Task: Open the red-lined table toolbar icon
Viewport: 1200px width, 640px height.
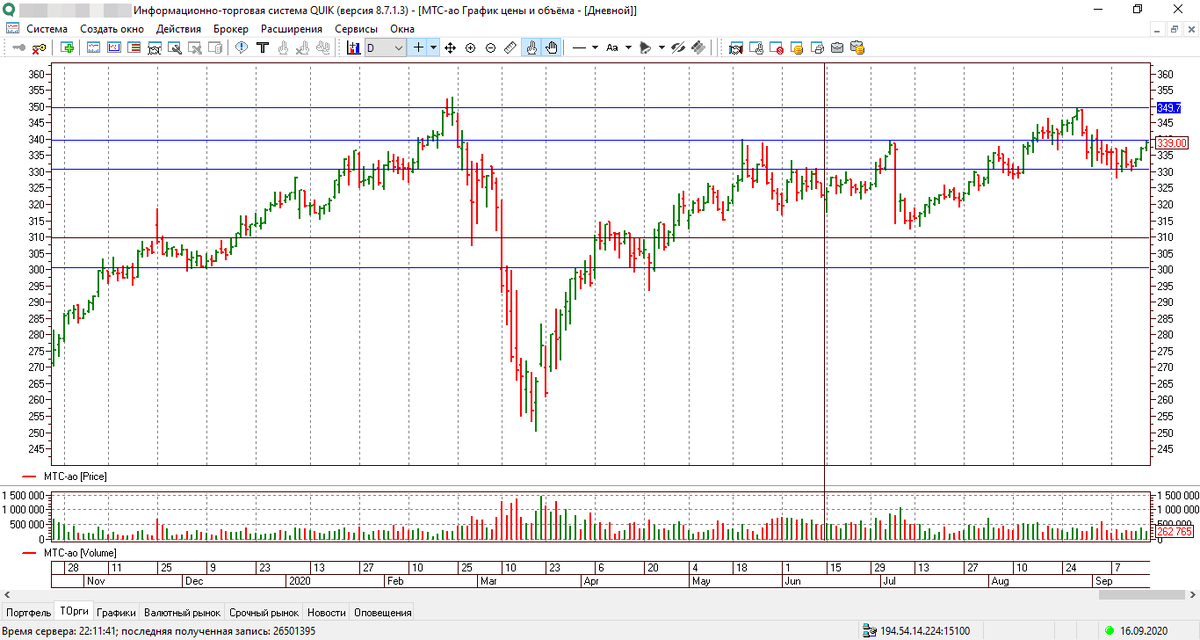Action: coord(134,47)
